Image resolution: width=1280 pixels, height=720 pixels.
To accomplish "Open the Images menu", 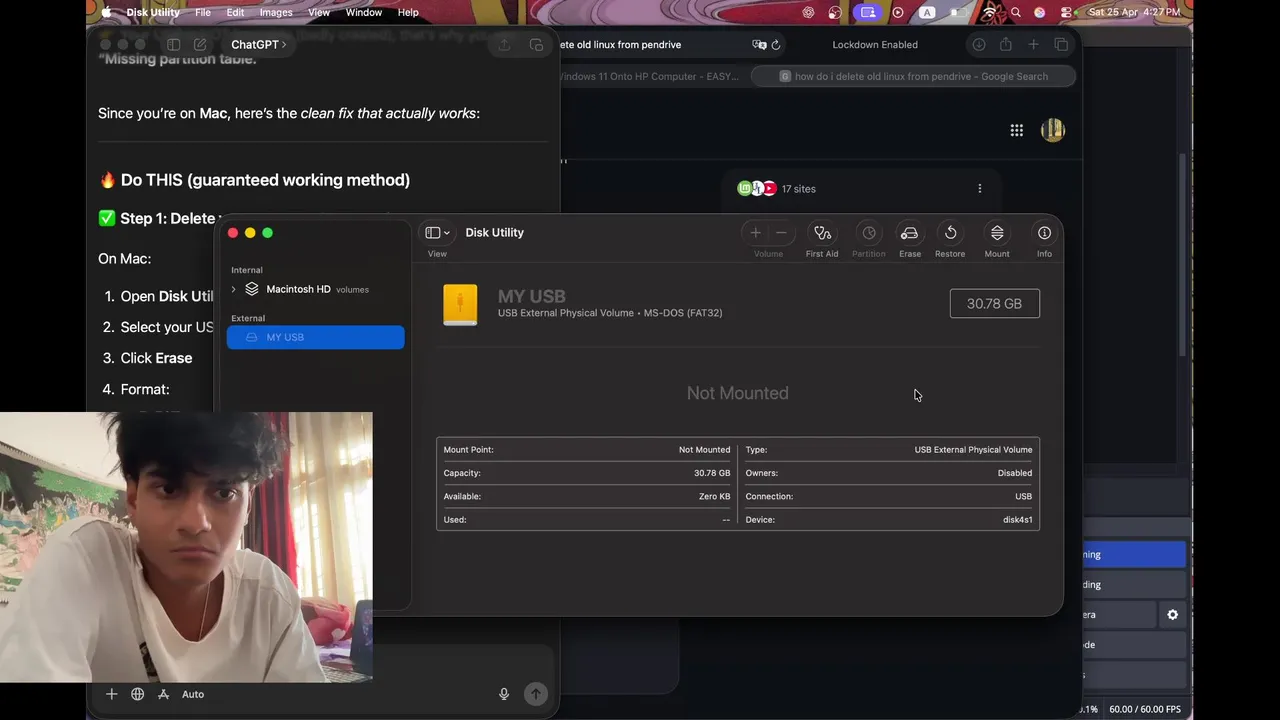I will pos(276,12).
